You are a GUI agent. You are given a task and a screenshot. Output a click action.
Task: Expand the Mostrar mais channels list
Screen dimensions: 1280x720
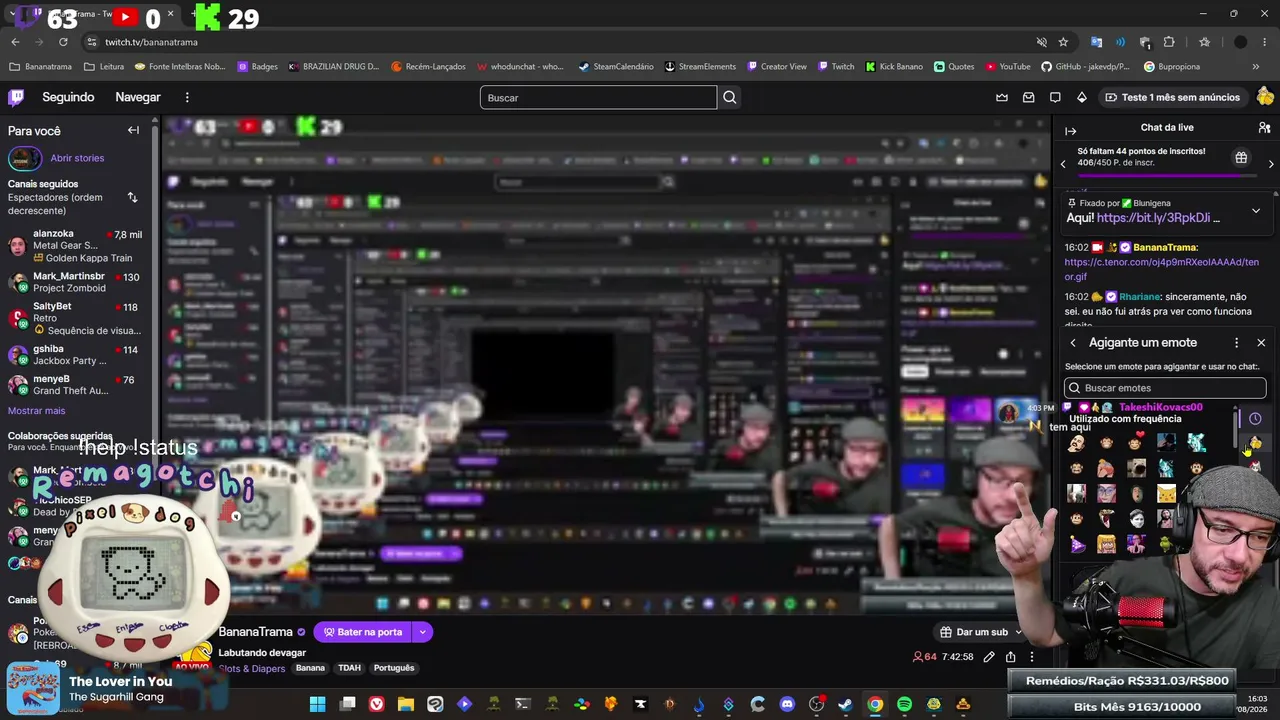(36, 411)
